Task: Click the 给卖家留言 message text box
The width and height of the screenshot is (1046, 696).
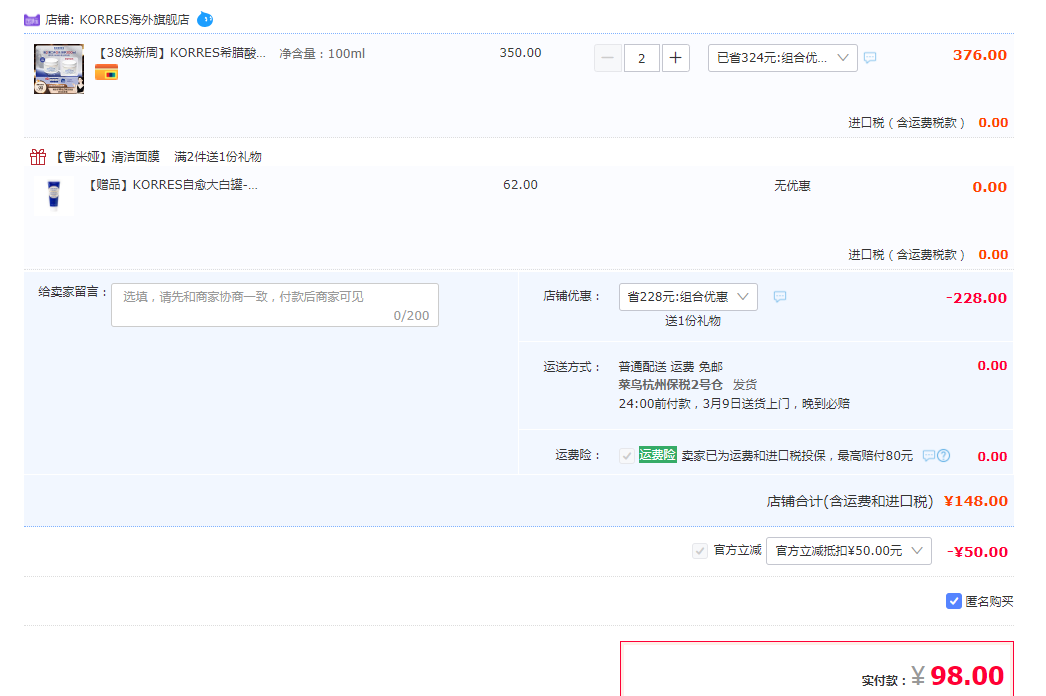Action: pyautogui.click(x=275, y=305)
